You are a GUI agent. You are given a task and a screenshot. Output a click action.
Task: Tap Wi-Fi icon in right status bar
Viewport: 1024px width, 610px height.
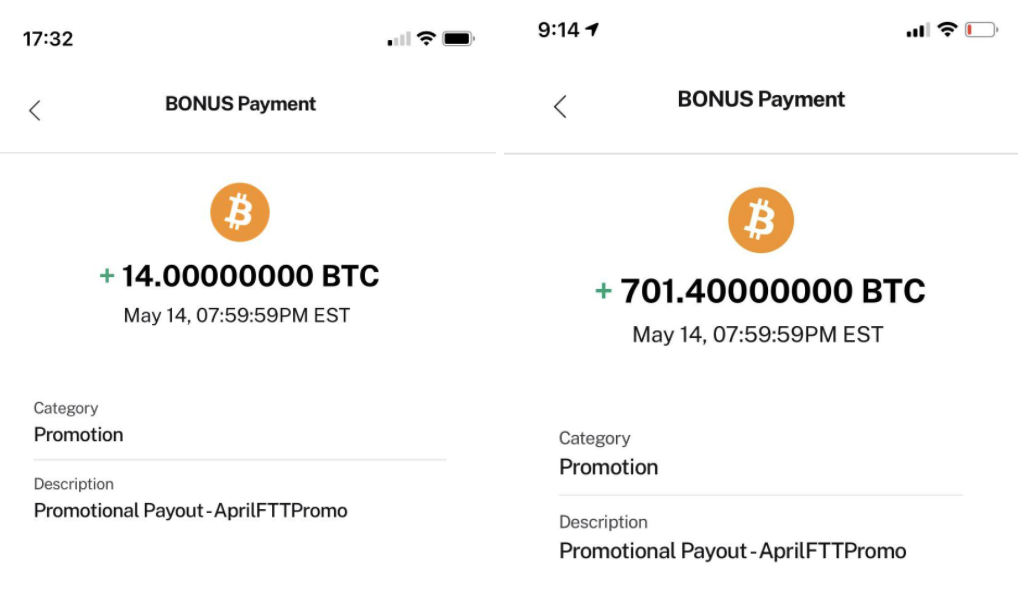[948, 29]
